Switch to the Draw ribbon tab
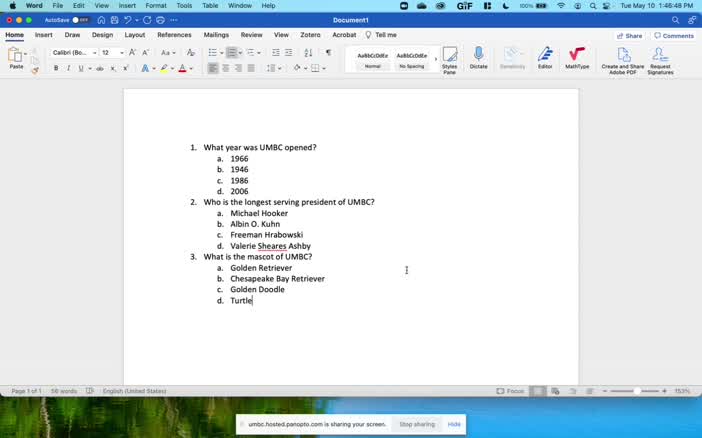 72,35
